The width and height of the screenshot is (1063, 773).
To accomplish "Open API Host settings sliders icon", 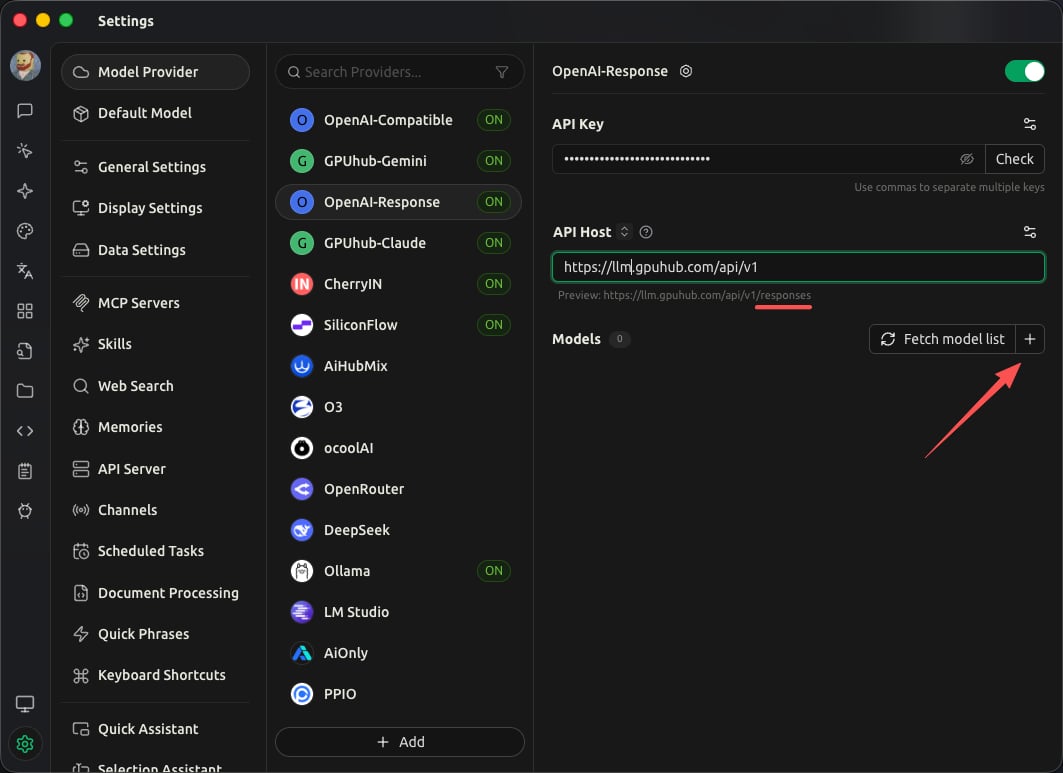I will 1030,232.
